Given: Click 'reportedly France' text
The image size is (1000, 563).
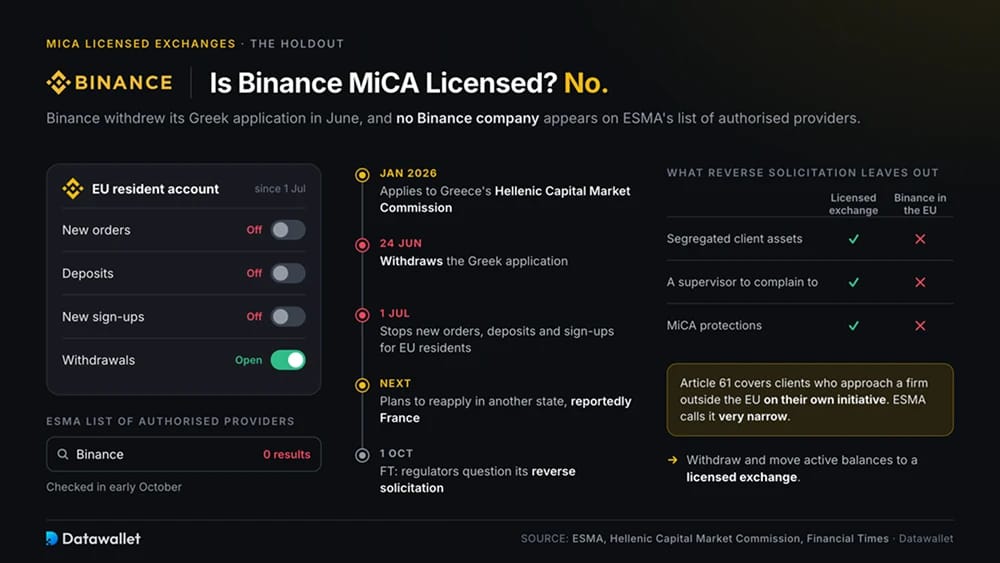Looking at the screenshot, I should [x=505, y=409].
